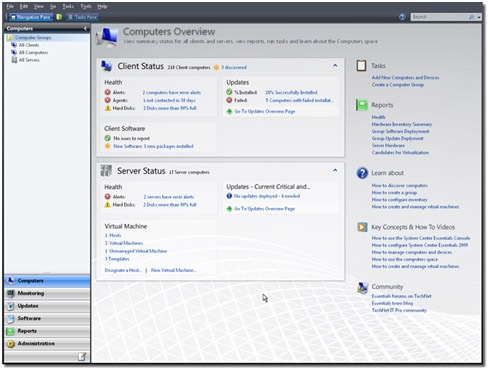The image size is (489, 370).
Task: Open Computers with failed installations link
Action: (300, 100)
